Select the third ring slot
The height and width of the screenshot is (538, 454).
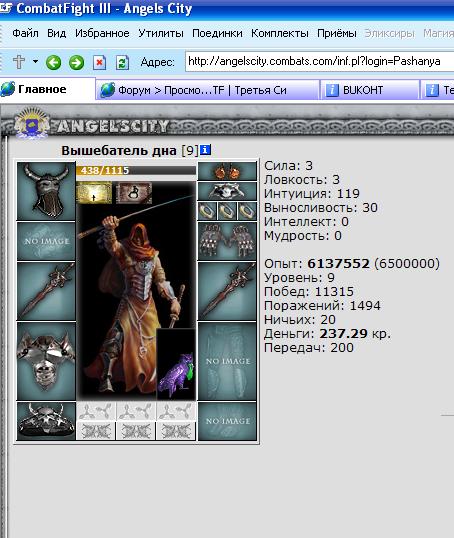click(247, 211)
